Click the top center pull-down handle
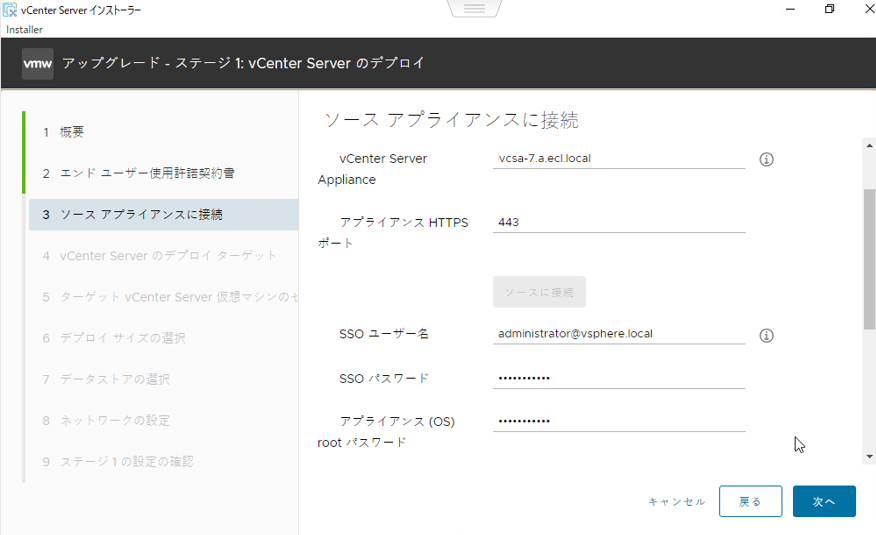 [474, 9]
